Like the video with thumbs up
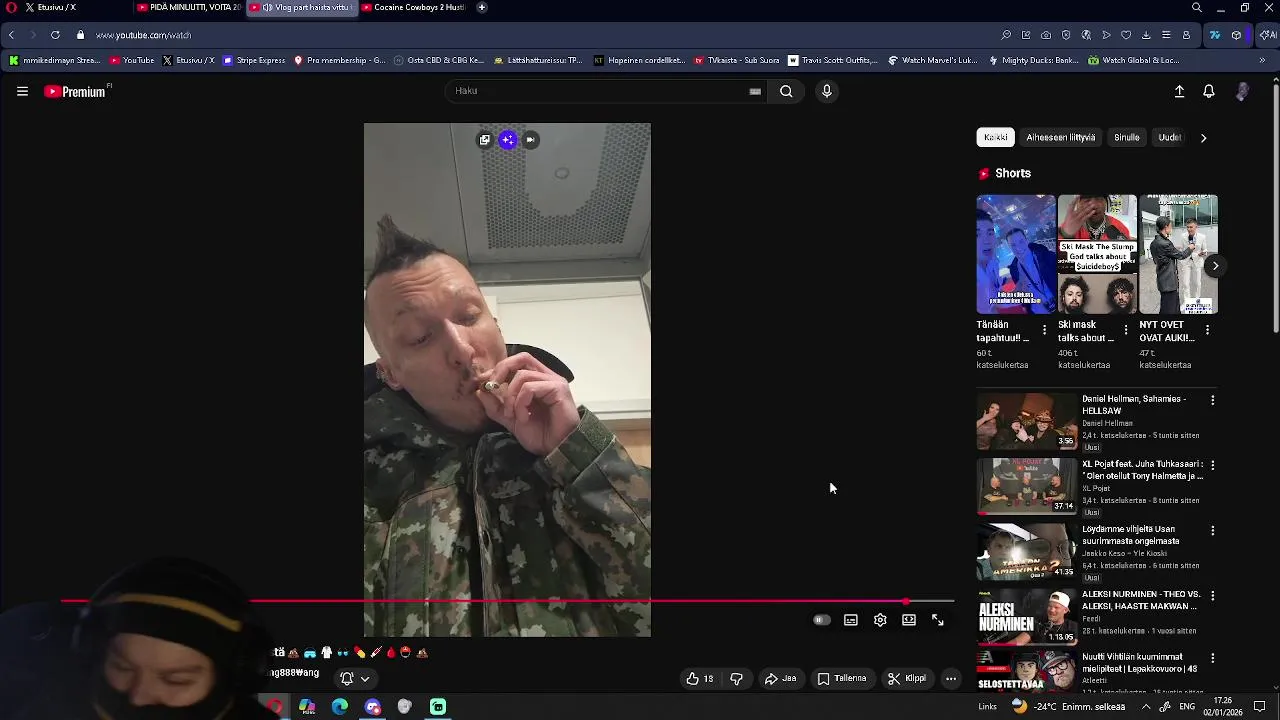Viewport: 1280px width, 720px height. [x=700, y=678]
